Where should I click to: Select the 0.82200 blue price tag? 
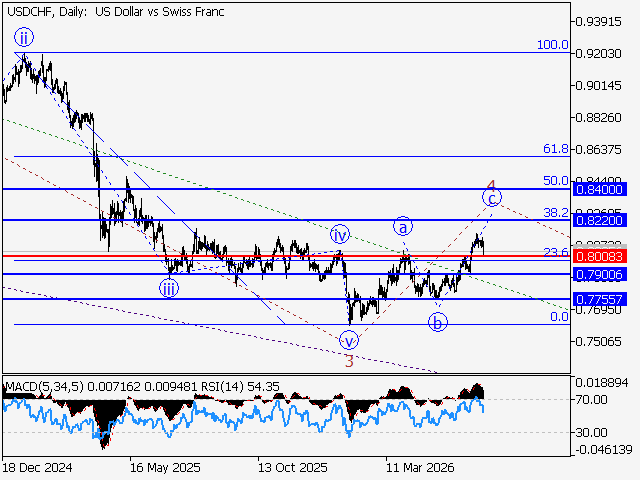tap(599, 220)
